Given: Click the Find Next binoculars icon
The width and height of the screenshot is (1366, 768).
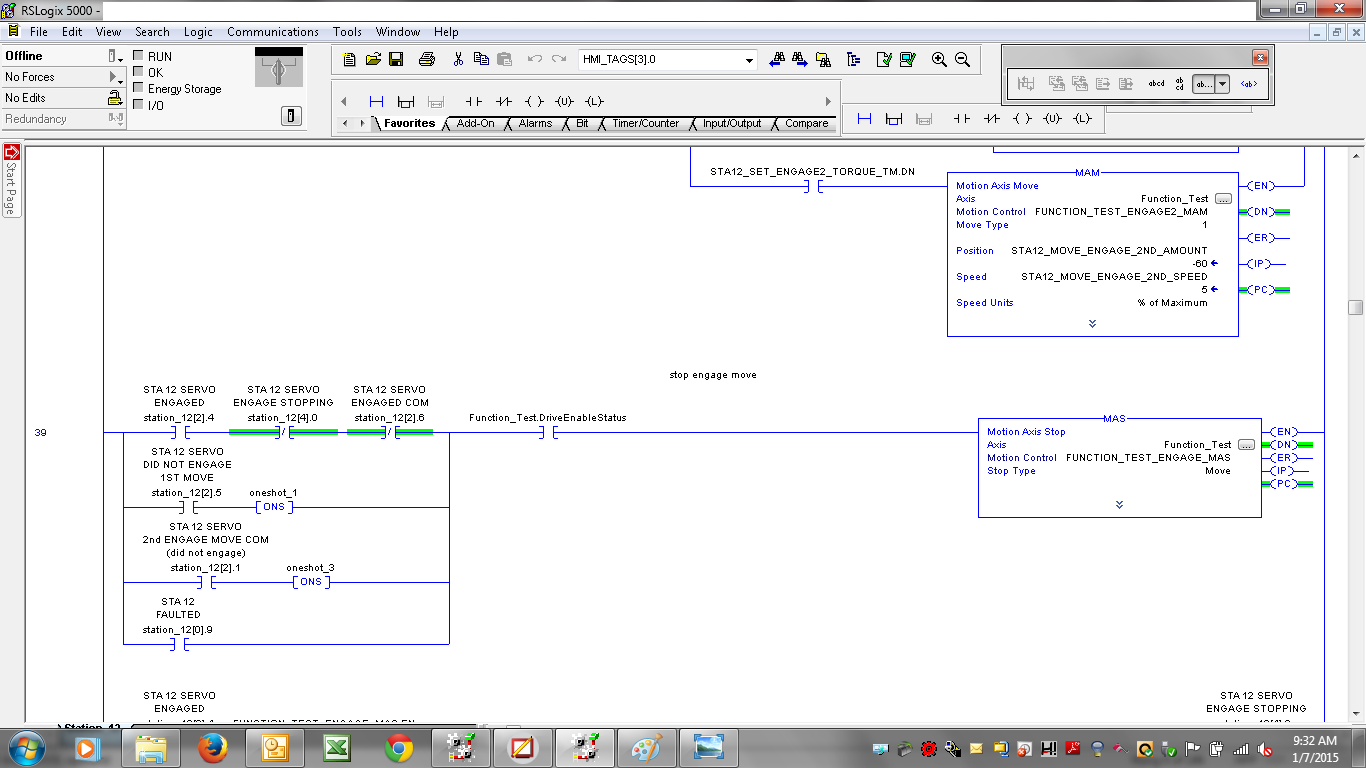Looking at the screenshot, I should point(800,59).
